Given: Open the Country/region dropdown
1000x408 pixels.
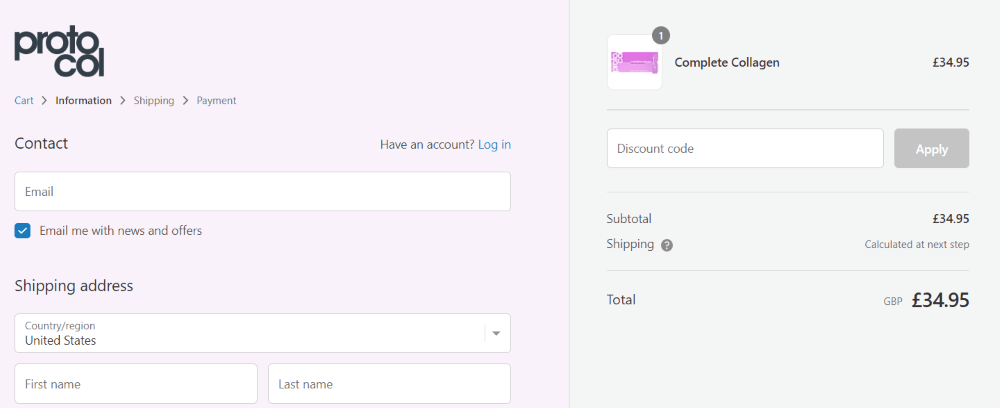Looking at the screenshot, I should [262, 333].
